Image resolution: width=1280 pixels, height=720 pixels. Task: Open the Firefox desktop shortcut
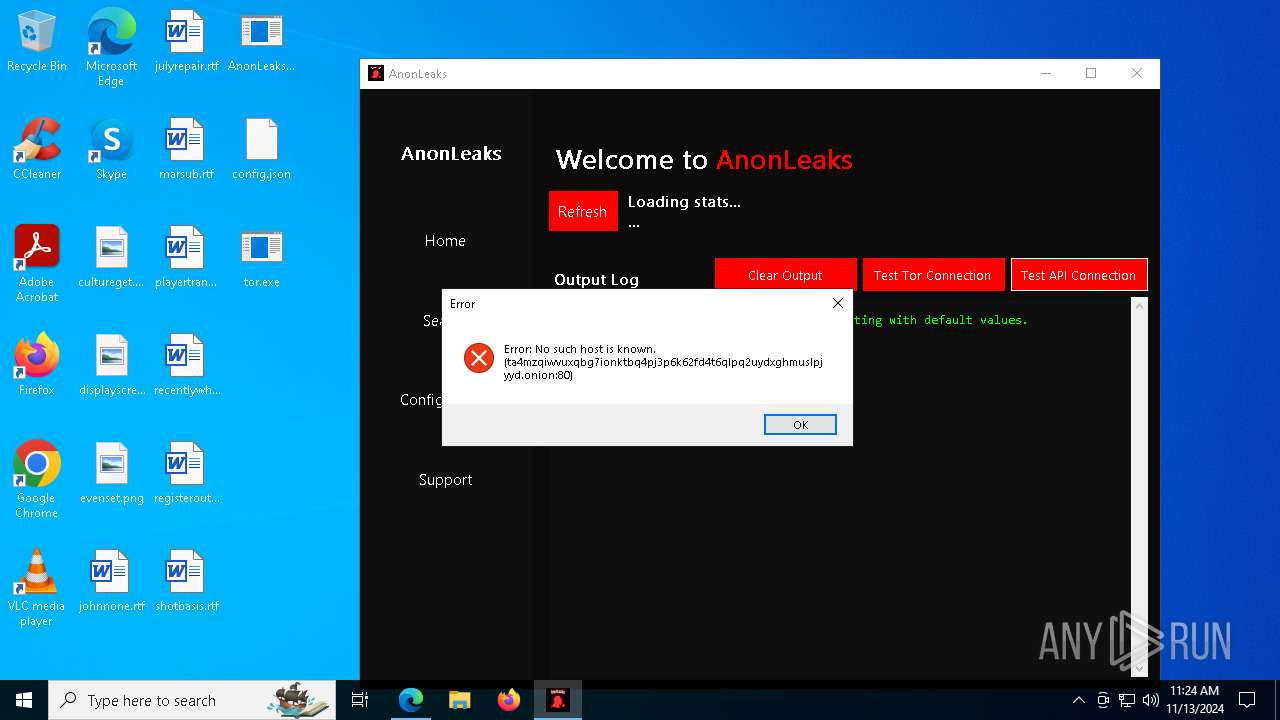point(37,366)
